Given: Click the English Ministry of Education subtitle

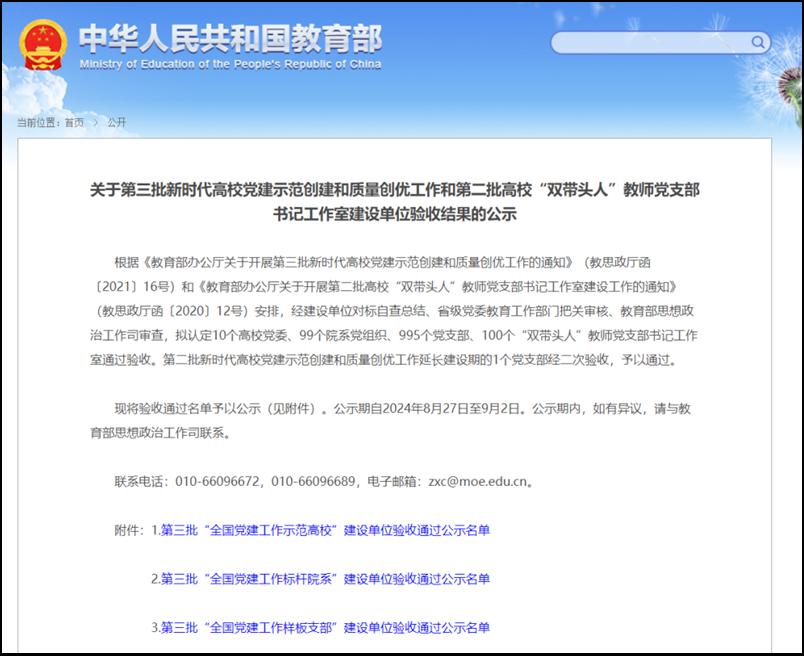Looking at the screenshot, I should [230, 65].
